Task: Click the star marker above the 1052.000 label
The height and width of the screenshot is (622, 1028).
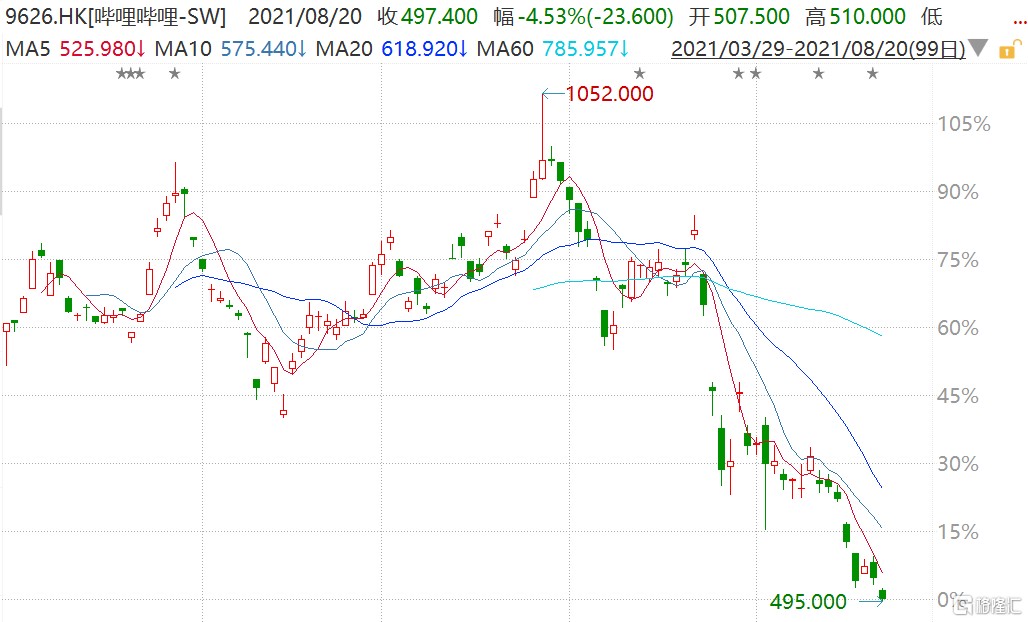Action: click(639, 73)
